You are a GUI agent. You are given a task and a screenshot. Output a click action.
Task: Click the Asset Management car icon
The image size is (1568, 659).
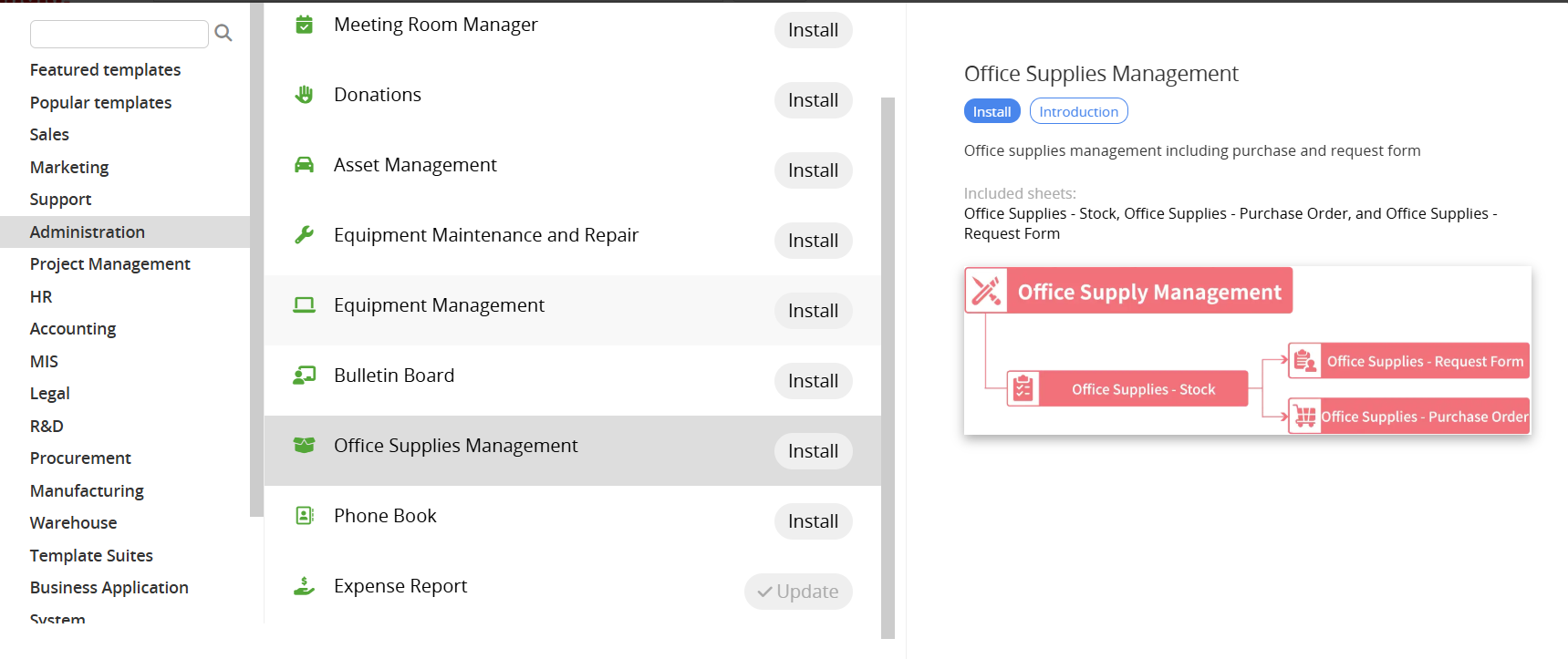[x=305, y=165]
